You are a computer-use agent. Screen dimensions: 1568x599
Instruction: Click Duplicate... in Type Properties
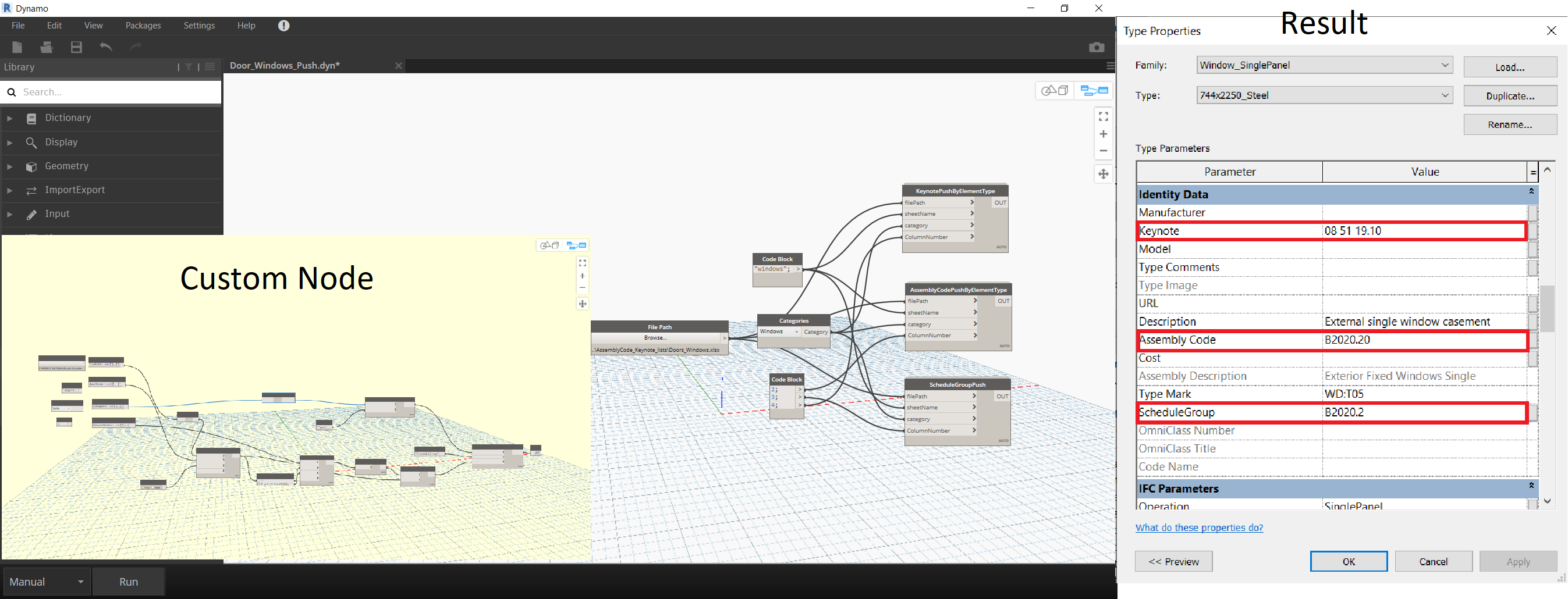[1510, 95]
